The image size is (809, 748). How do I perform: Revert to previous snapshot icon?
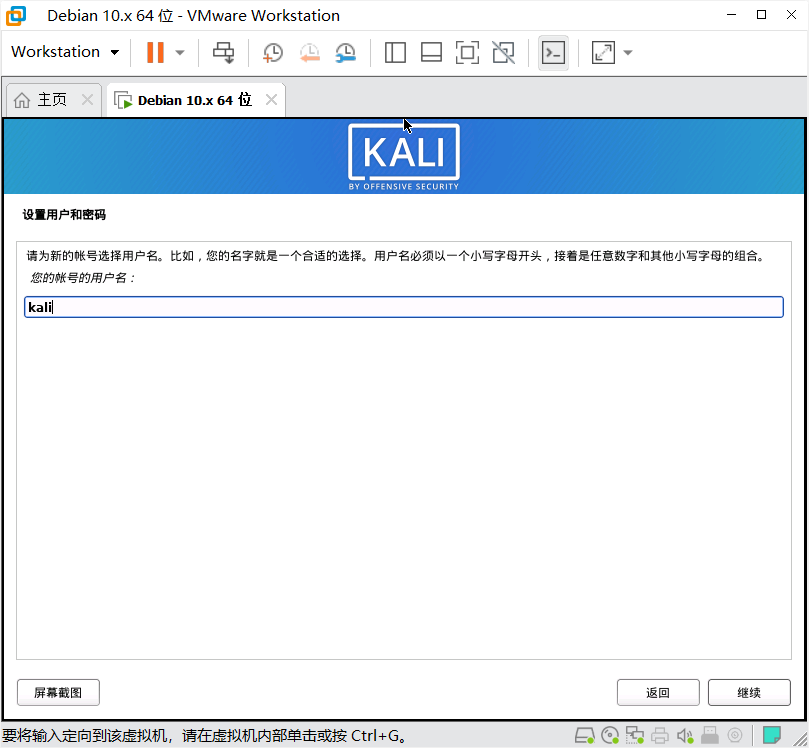point(310,53)
